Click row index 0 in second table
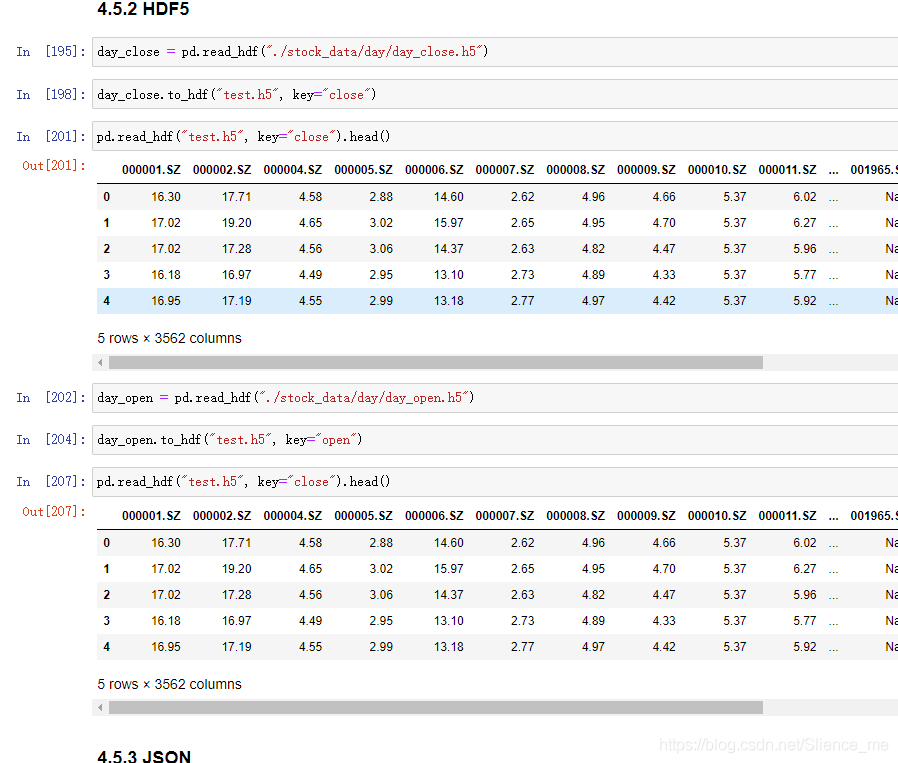The width and height of the screenshot is (898, 763). pos(107,543)
